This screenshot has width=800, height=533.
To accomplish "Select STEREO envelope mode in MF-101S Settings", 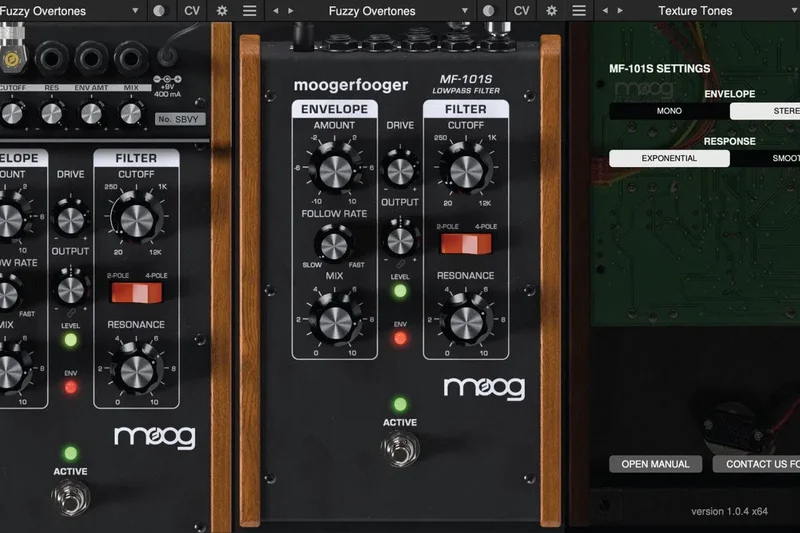I will (765, 111).
